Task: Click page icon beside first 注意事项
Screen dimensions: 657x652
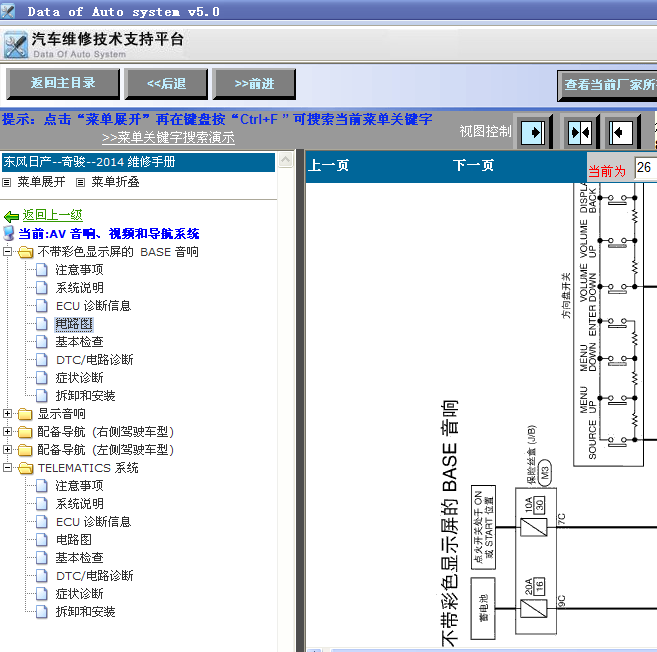Action: click(x=41, y=270)
